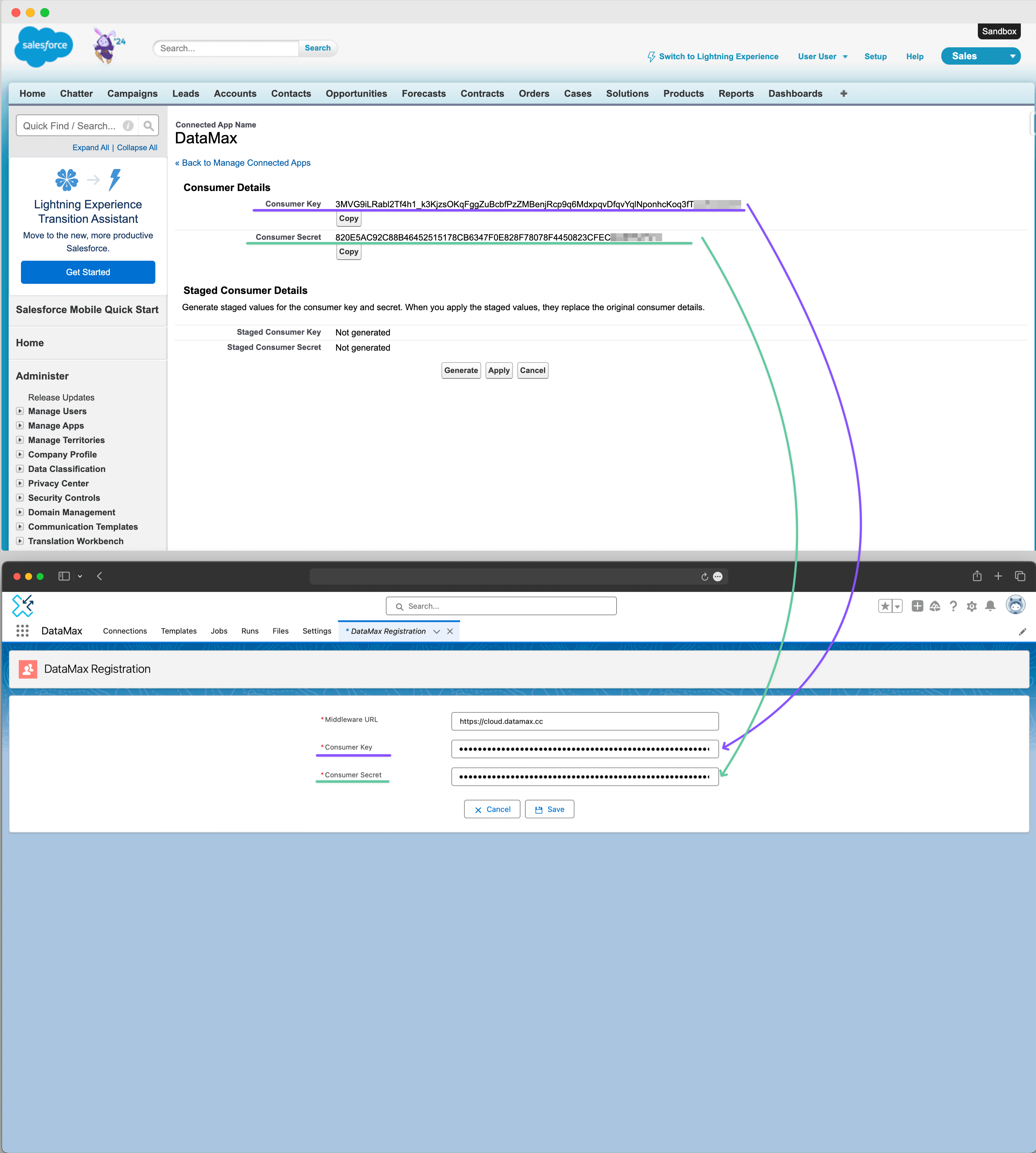This screenshot has height=1153, width=1036.
Task: Open Release Updates in sidebar
Action: [x=61, y=397]
